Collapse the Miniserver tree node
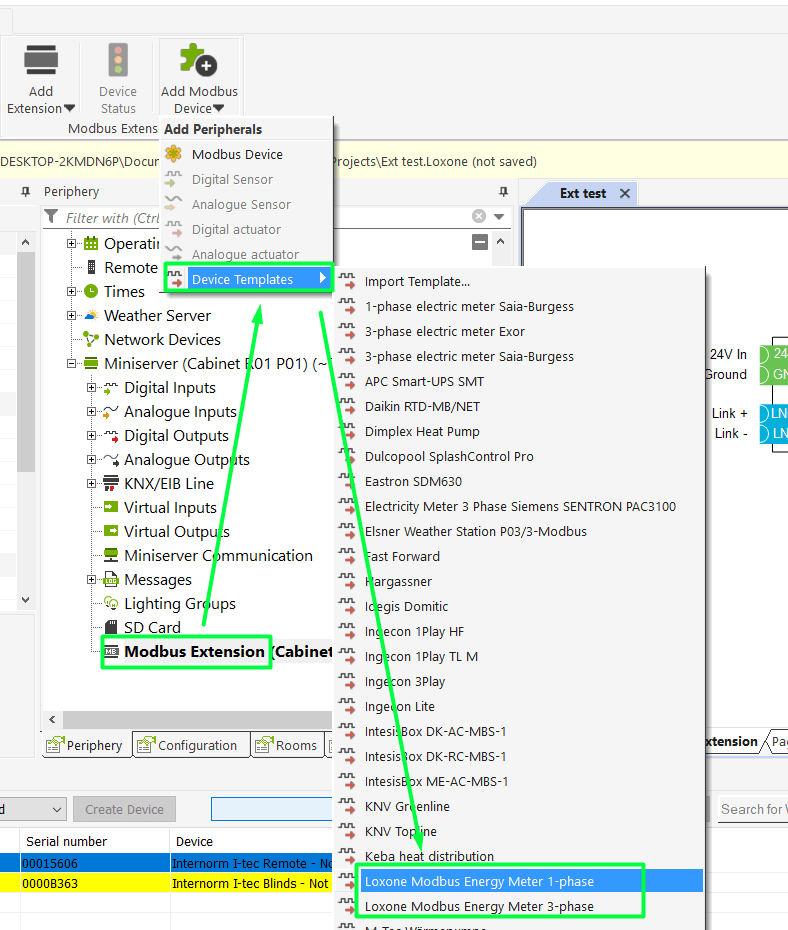 point(72,364)
